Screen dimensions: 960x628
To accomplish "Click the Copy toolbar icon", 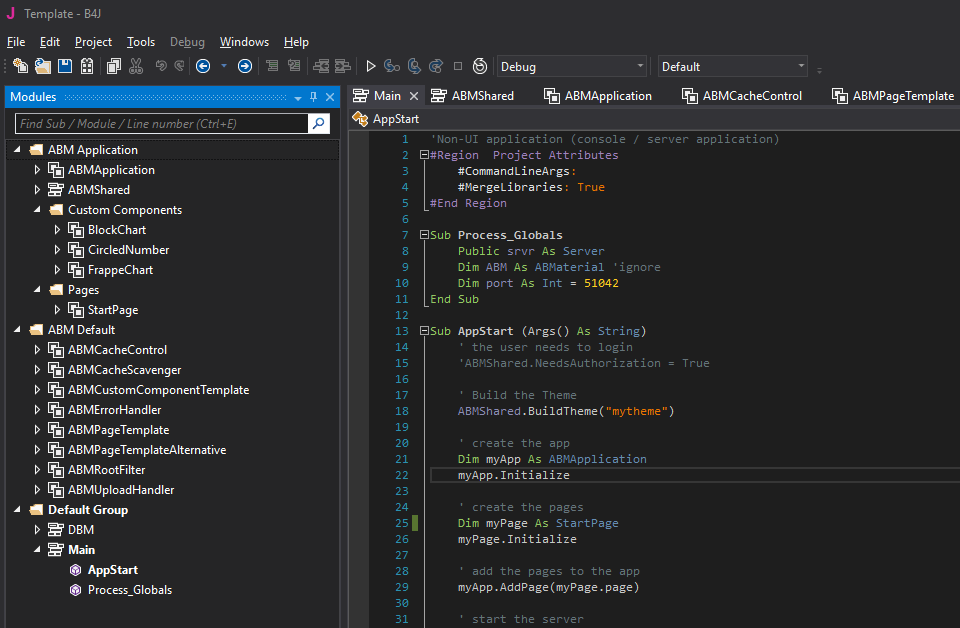I will coord(114,66).
